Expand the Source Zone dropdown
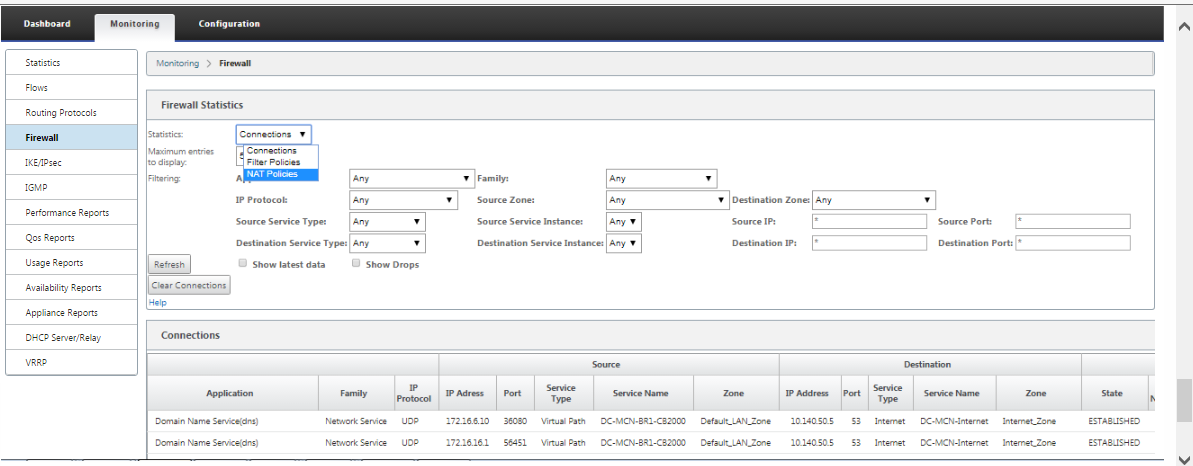 point(667,200)
